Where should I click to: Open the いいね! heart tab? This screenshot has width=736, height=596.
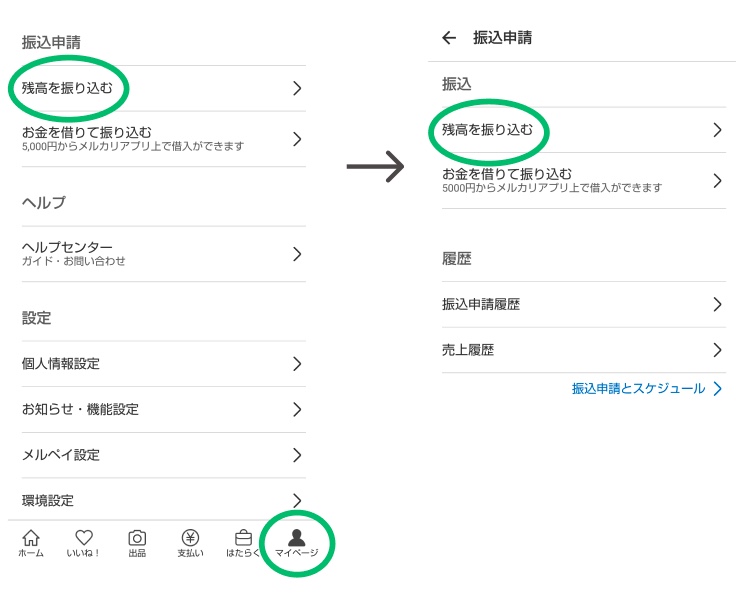84,543
